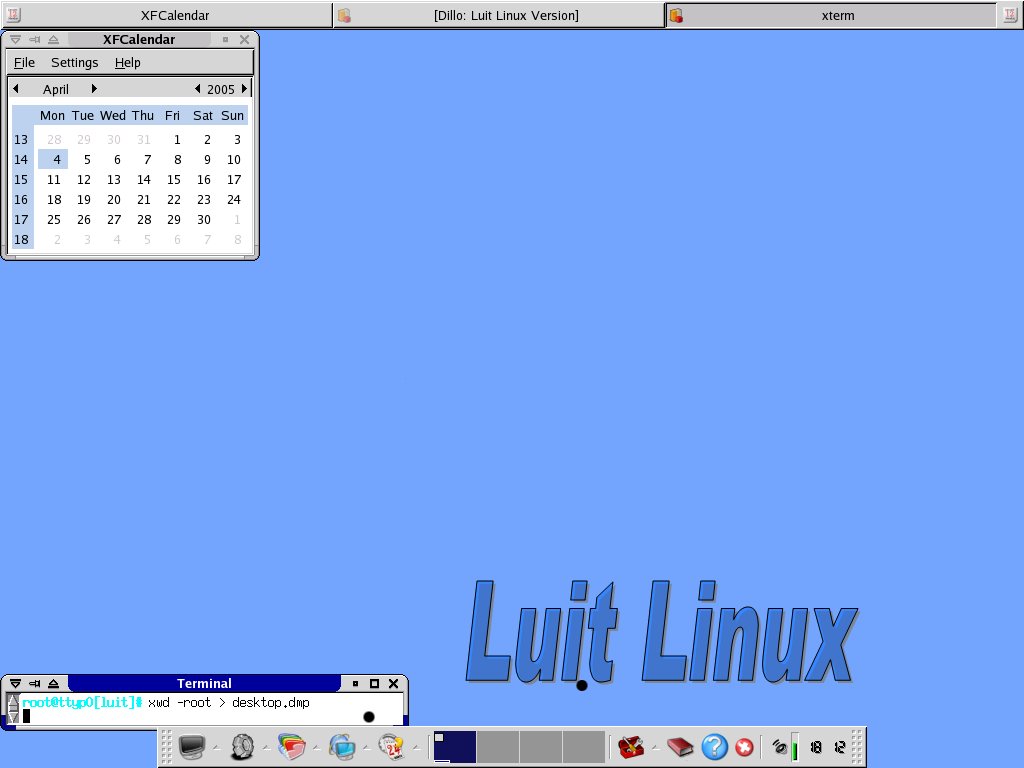Adjust the green volume level bar
The height and width of the screenshot is (768, 1024).
click(795, 746)
